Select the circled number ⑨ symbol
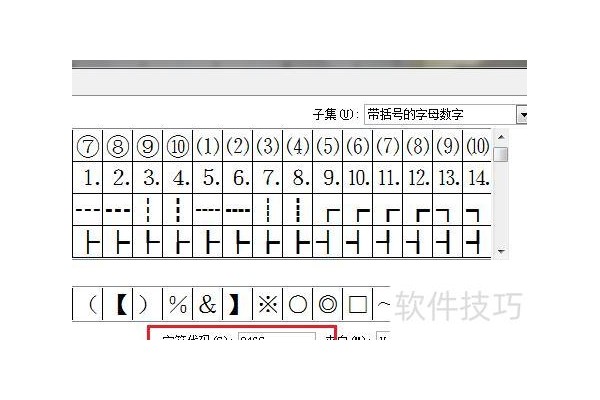This screenshot has width=600, height=400. (148, 146)
